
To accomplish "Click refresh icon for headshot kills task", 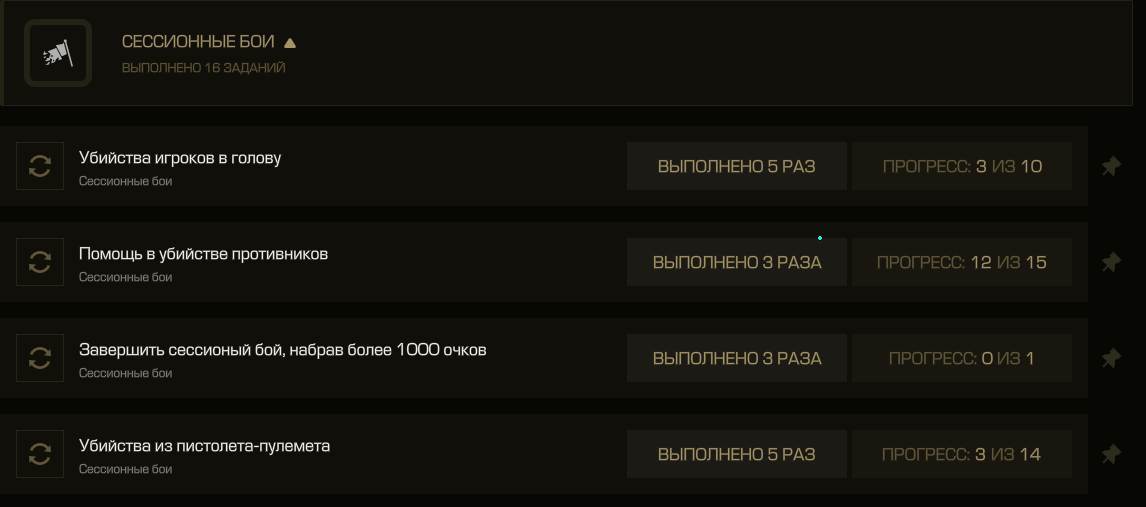I will point(40,166).
